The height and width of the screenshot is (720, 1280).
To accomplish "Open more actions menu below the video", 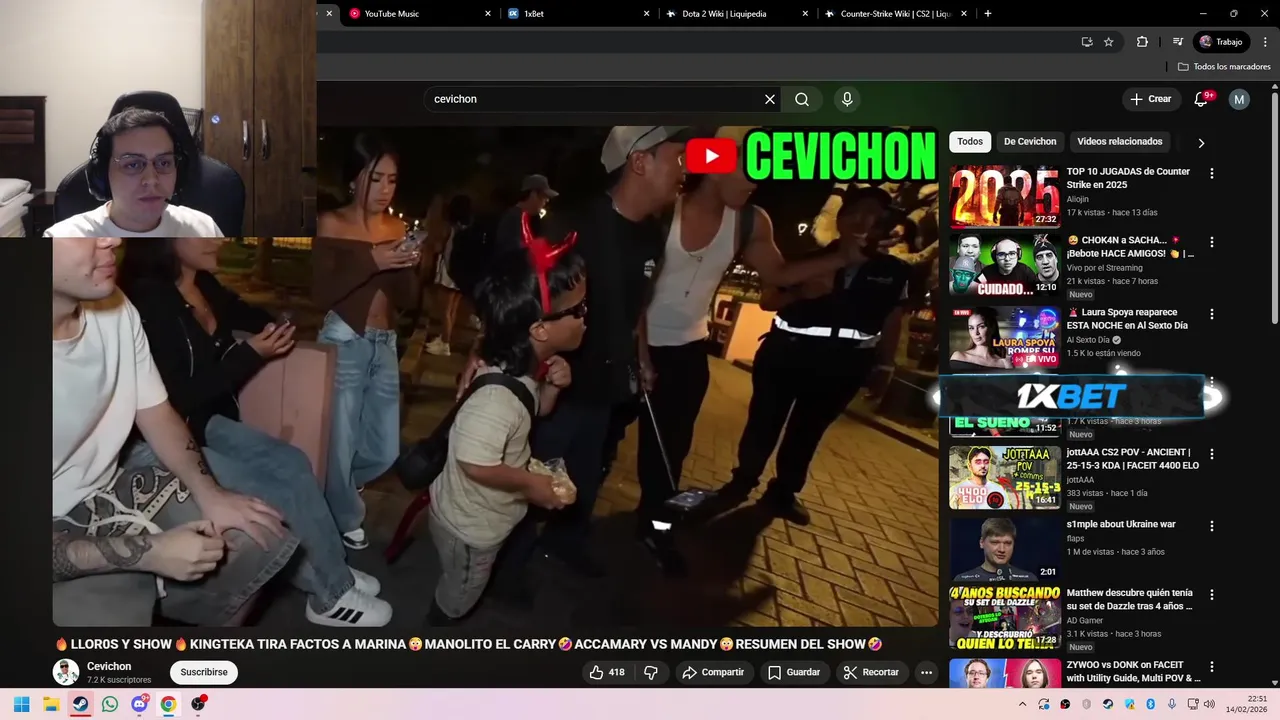I will coord(926,672).
